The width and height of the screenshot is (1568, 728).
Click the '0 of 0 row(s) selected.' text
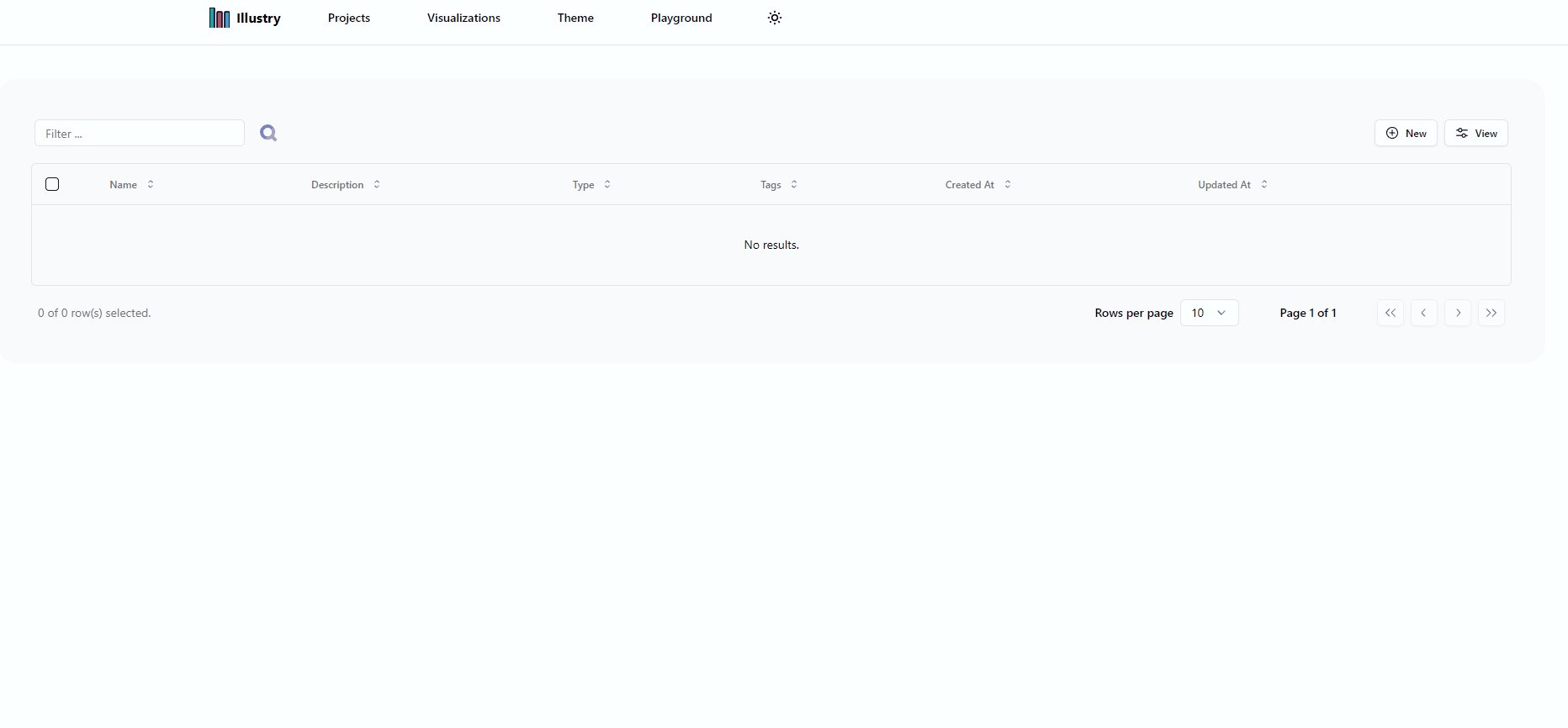(94, 313)
